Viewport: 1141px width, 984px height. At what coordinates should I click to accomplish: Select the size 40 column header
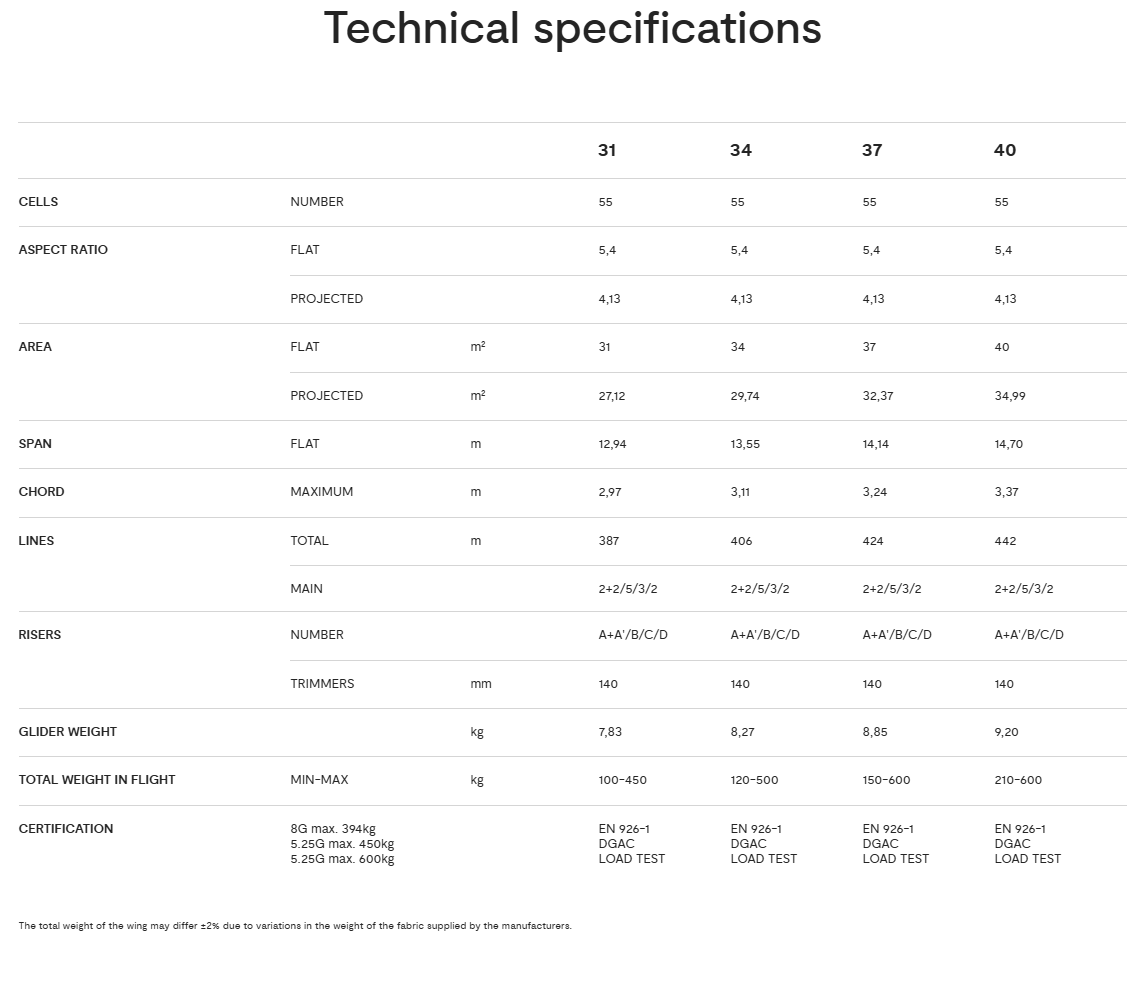pos(1004,150)
